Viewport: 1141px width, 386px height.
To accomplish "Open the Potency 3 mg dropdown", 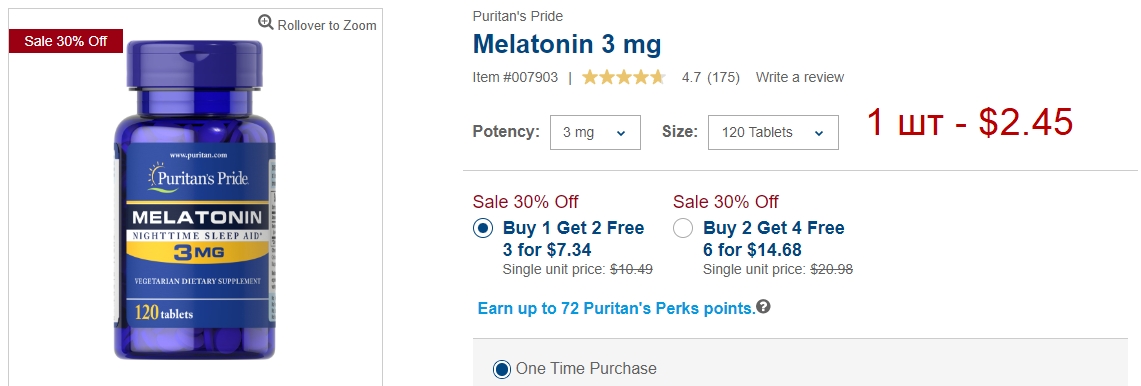I will click(x=595, y=133).
